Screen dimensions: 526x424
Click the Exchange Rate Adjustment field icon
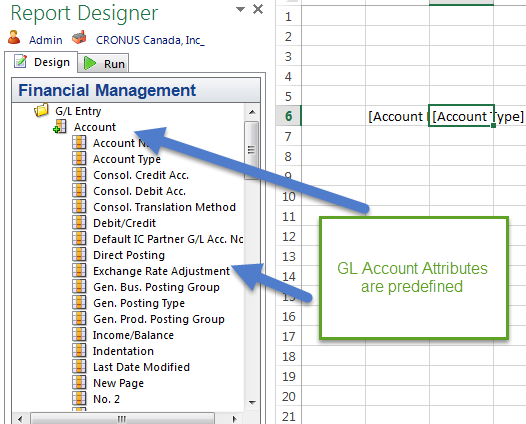point(79,270)
